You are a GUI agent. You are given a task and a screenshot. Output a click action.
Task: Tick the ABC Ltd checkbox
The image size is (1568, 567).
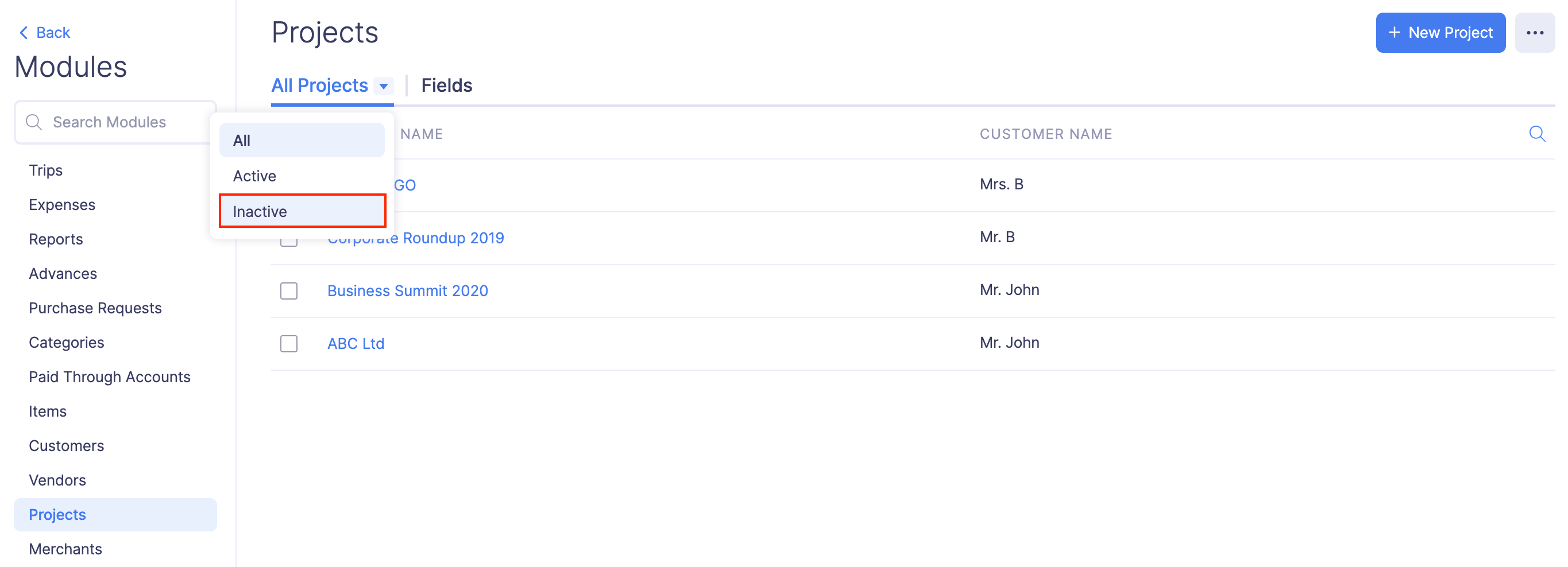tap(289, 344)
